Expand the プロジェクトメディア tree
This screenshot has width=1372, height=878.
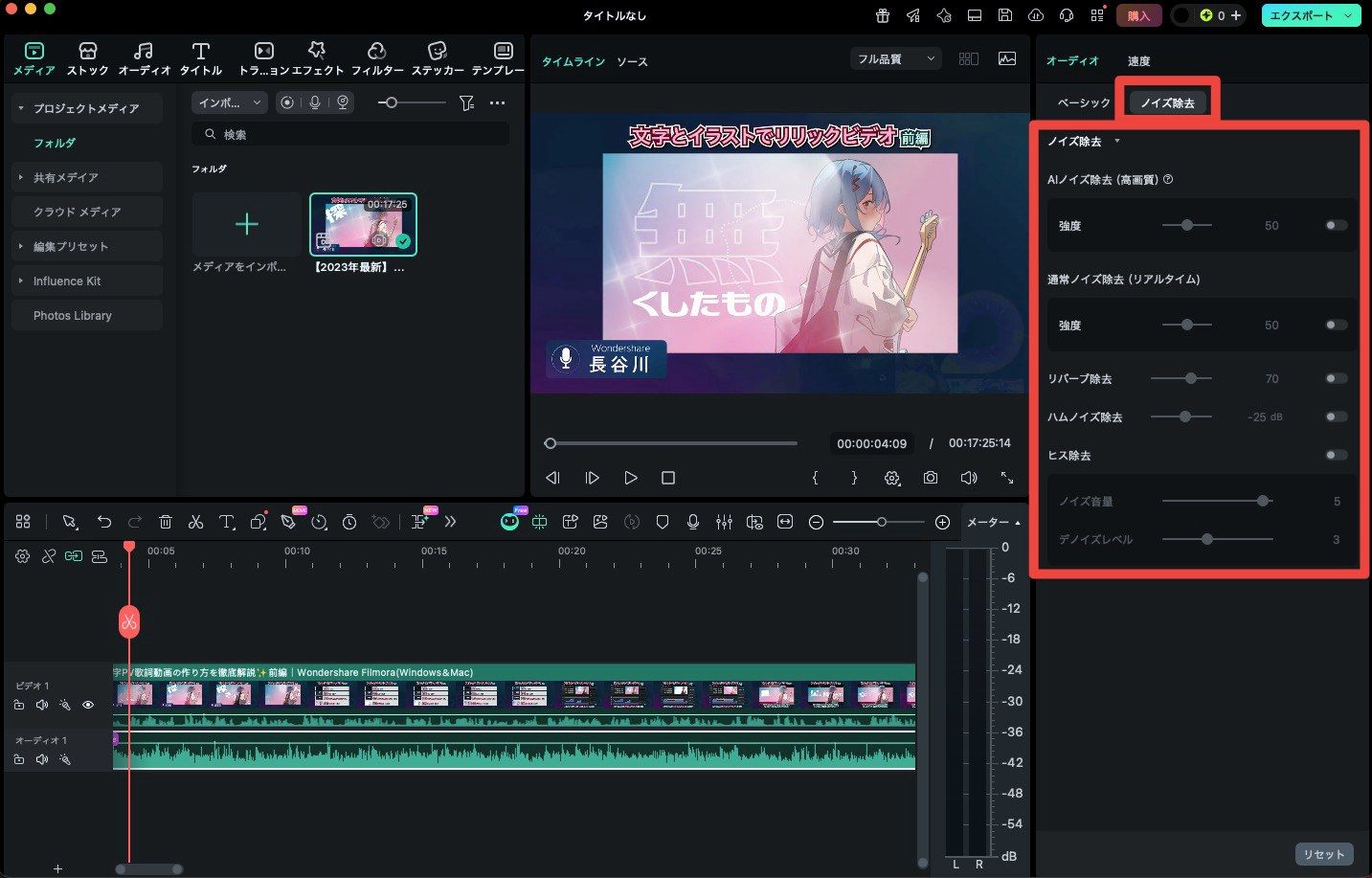click(21, 108)
